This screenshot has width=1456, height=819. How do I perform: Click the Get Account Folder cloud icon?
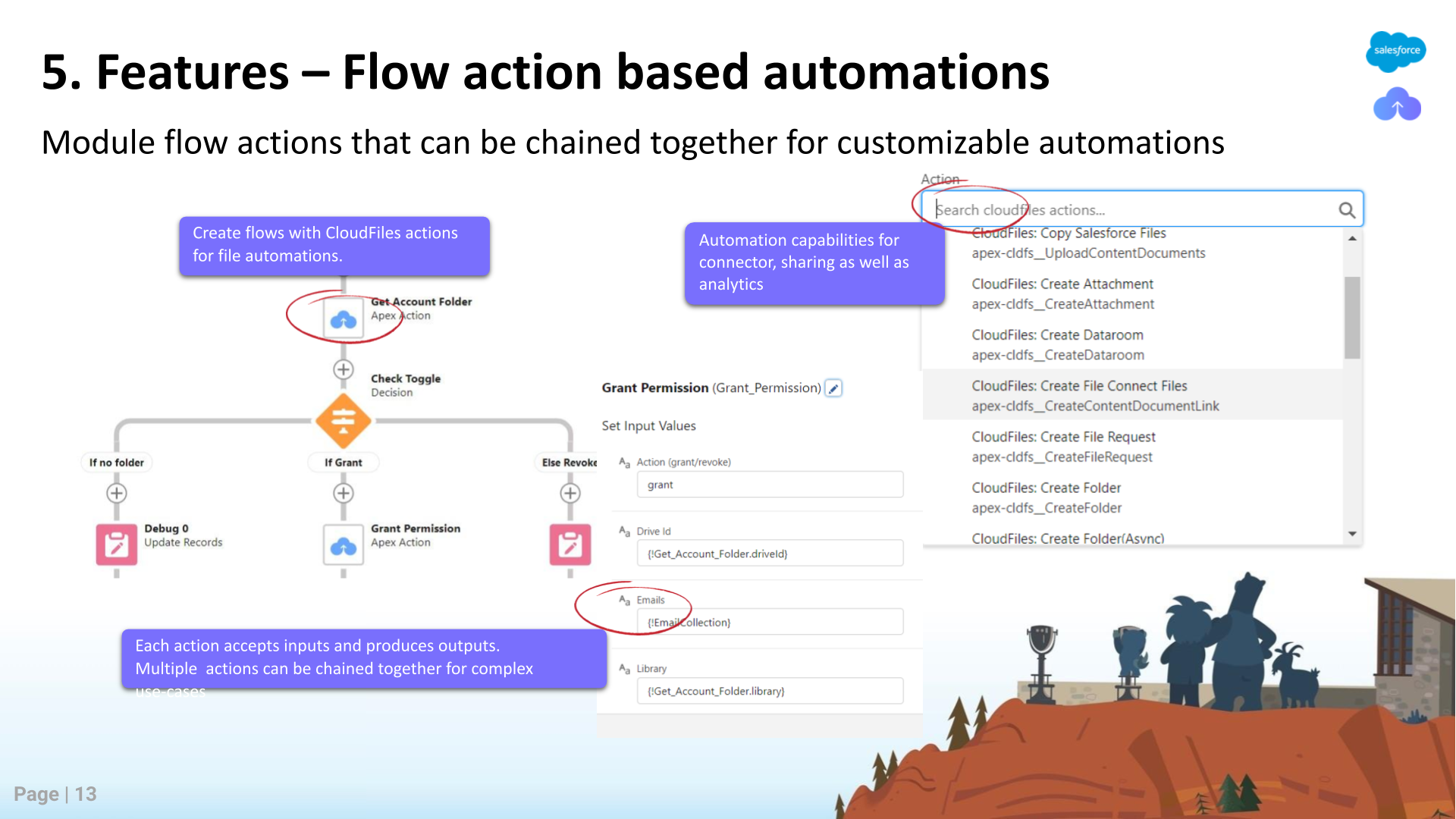coord(344,318)
